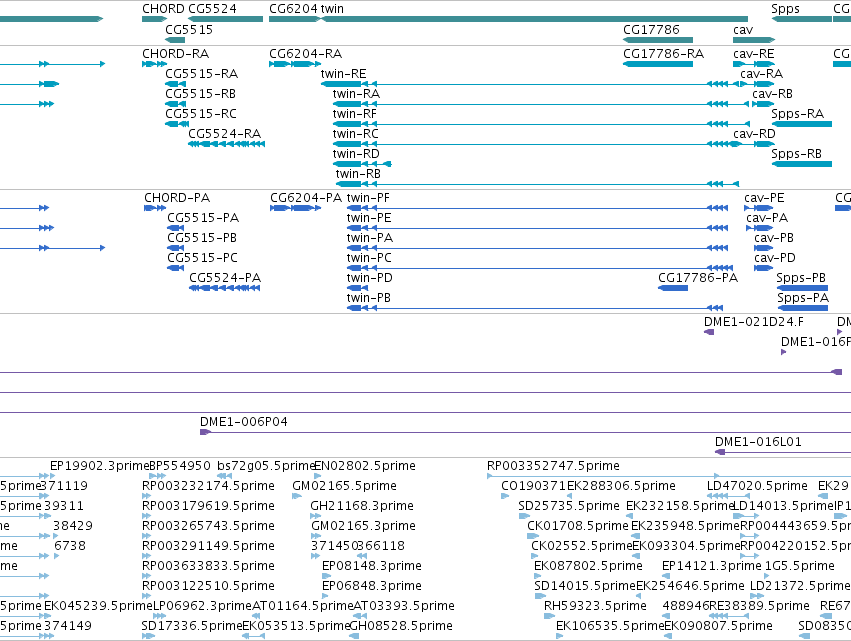Select the CG5515-RC transcript label
The width and height of the screenshot is (851, 641).
[x=201, y=114]
